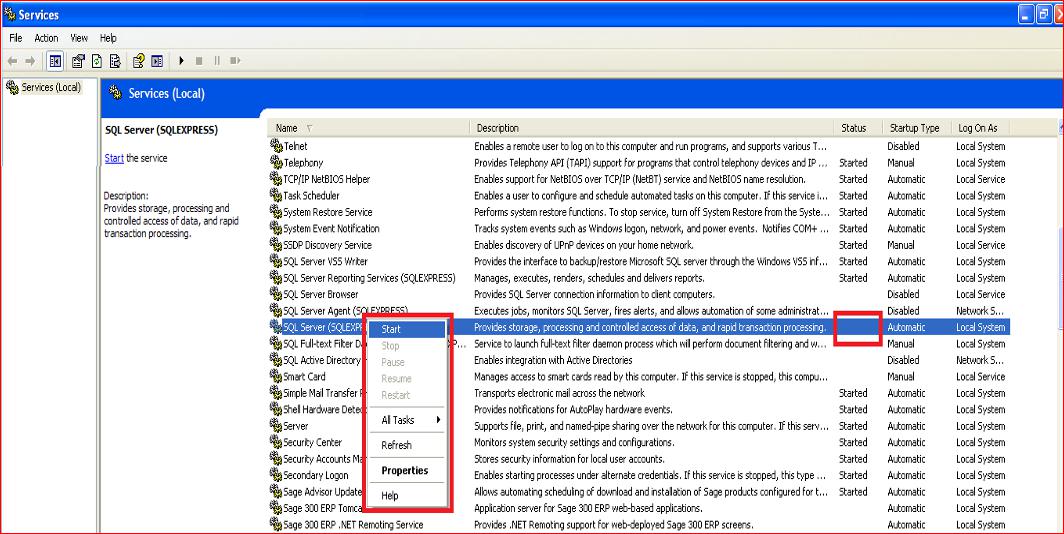Select the SQL Server VSS Writer row
This screenshot has width=1064, height=534.
coord(639,261)
